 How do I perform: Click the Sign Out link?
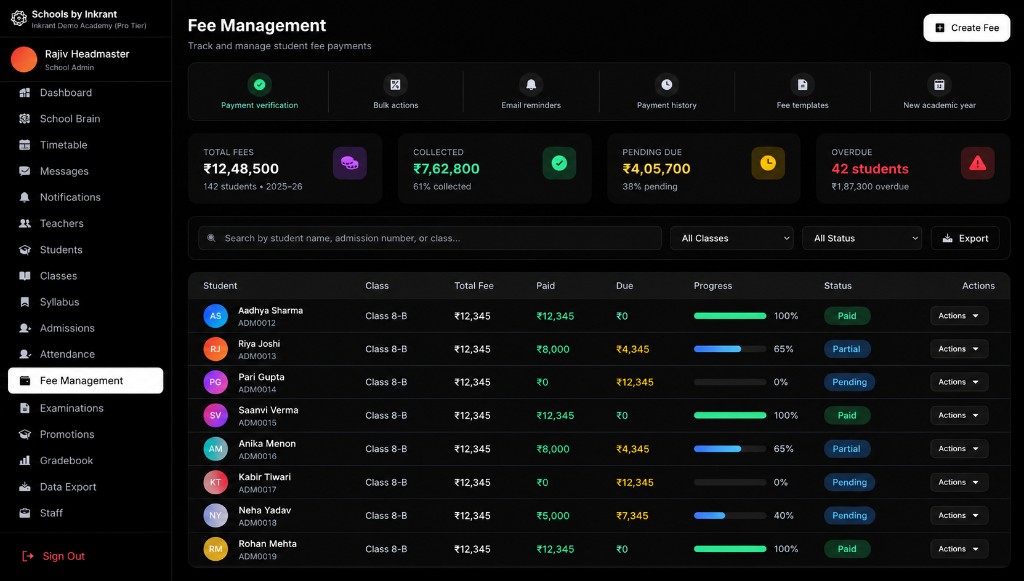[x=63, y=556]
